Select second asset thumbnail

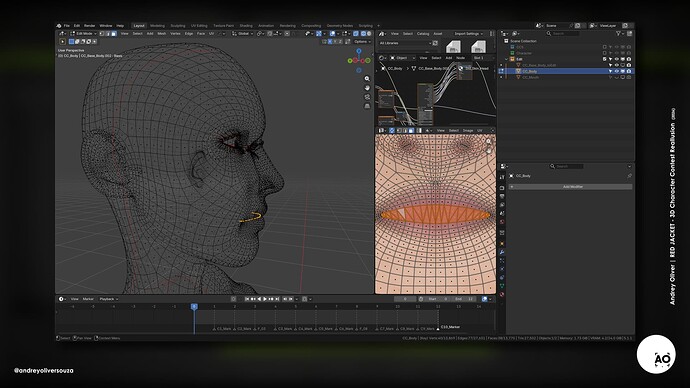(x=478, y=46)
